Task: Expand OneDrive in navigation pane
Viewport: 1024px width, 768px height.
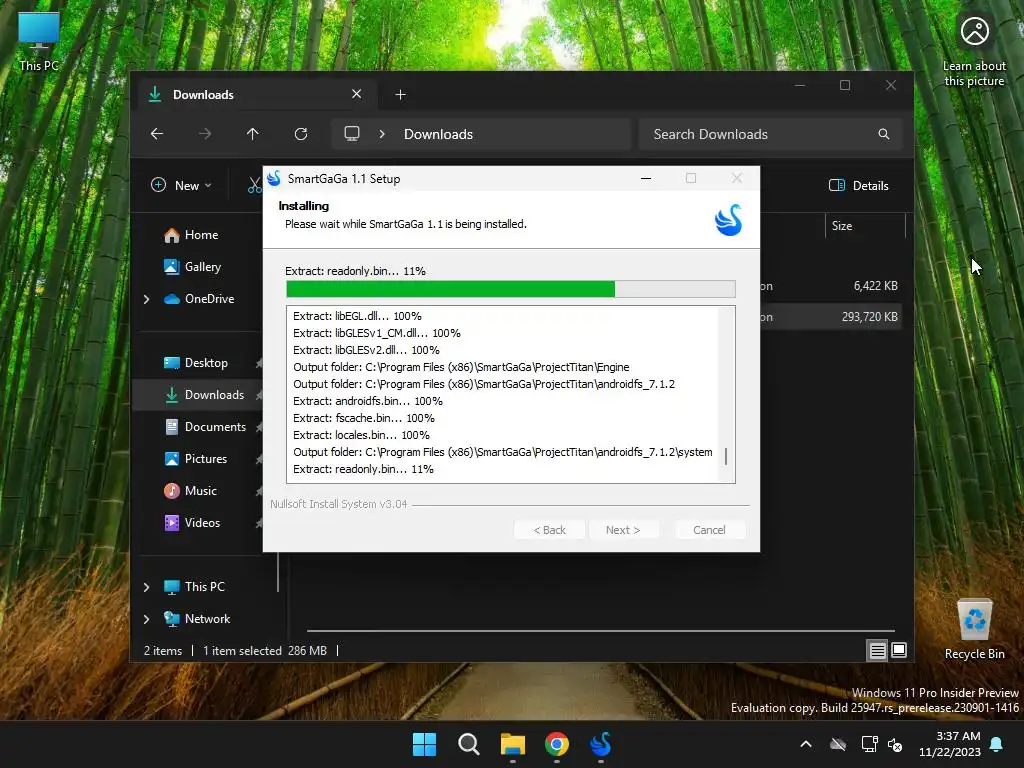Action: point(146,299)
